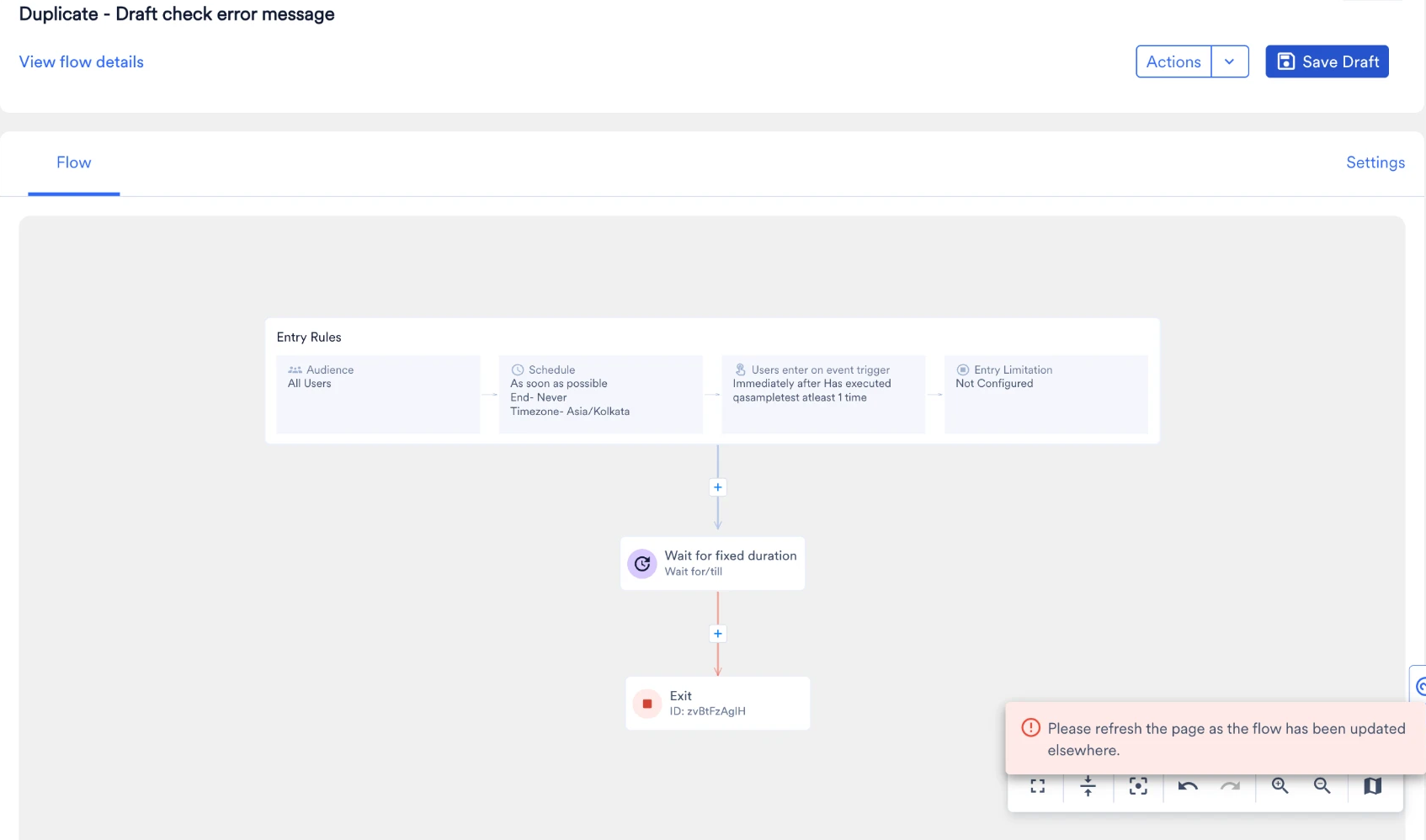
Task: Click the Entry Limitation icon
Action: pyautogui.click(x=963, y=369)
